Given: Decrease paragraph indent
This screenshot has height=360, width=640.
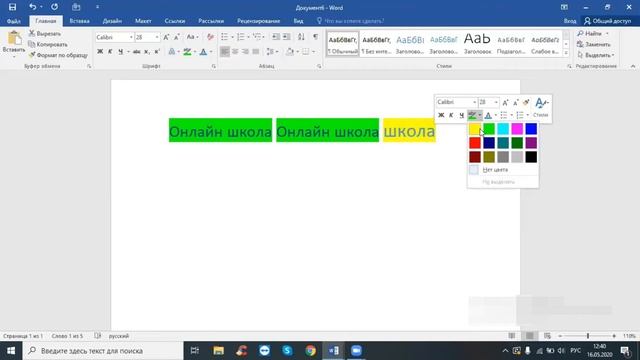Looking at the screenshot, I should tap(276, 37).
